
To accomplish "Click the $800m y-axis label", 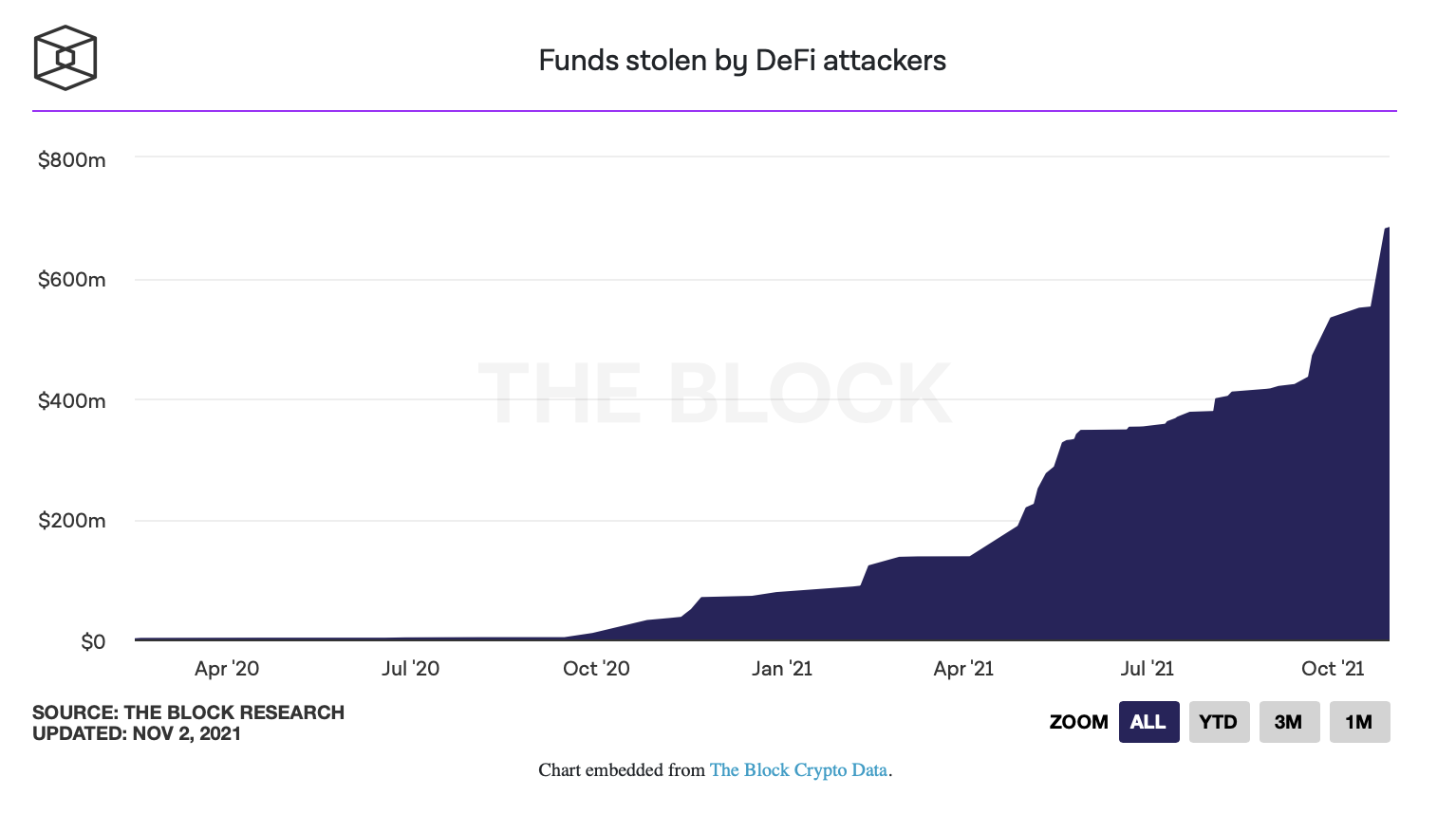I will pyautogui.click(x=72, y=160).
